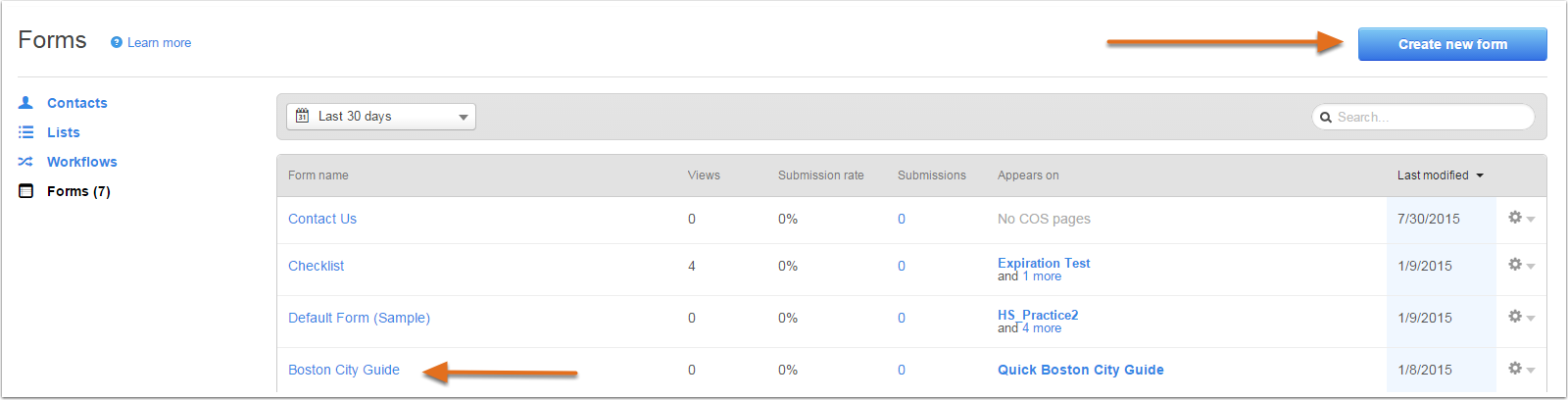Click the Forms window icon in sidebar
Screen dimensions: 1568x400
25,191
